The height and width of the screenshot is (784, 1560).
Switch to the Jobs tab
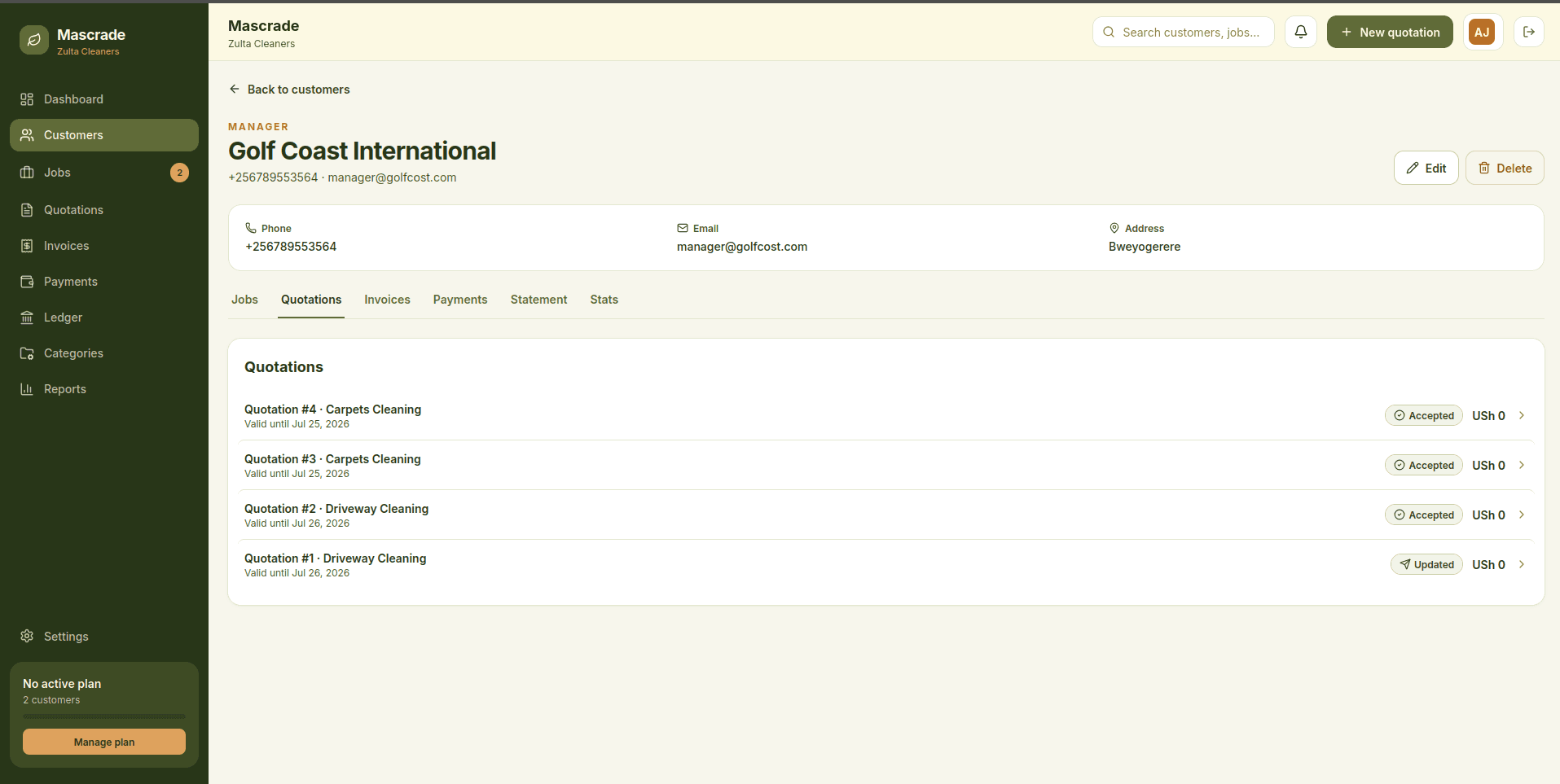[x=244, y=300]
